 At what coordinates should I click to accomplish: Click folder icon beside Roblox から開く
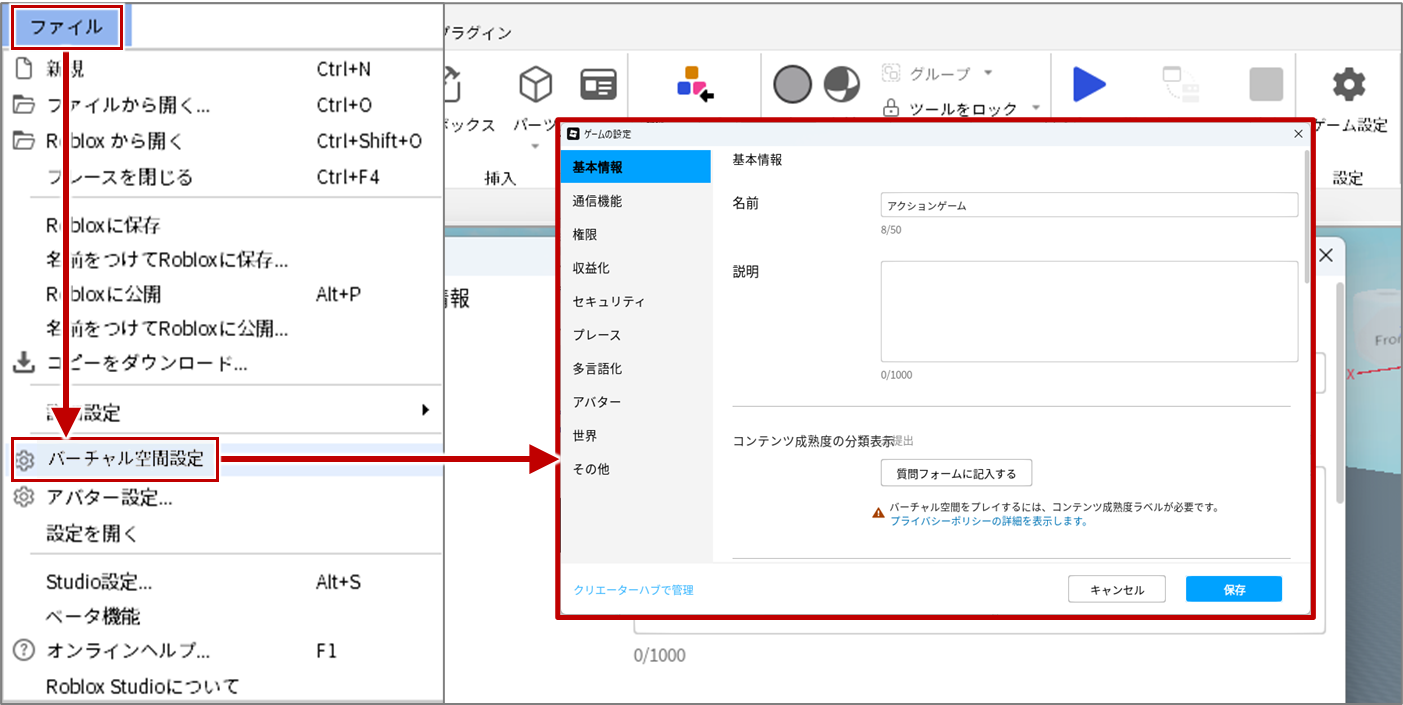point(23,141)
